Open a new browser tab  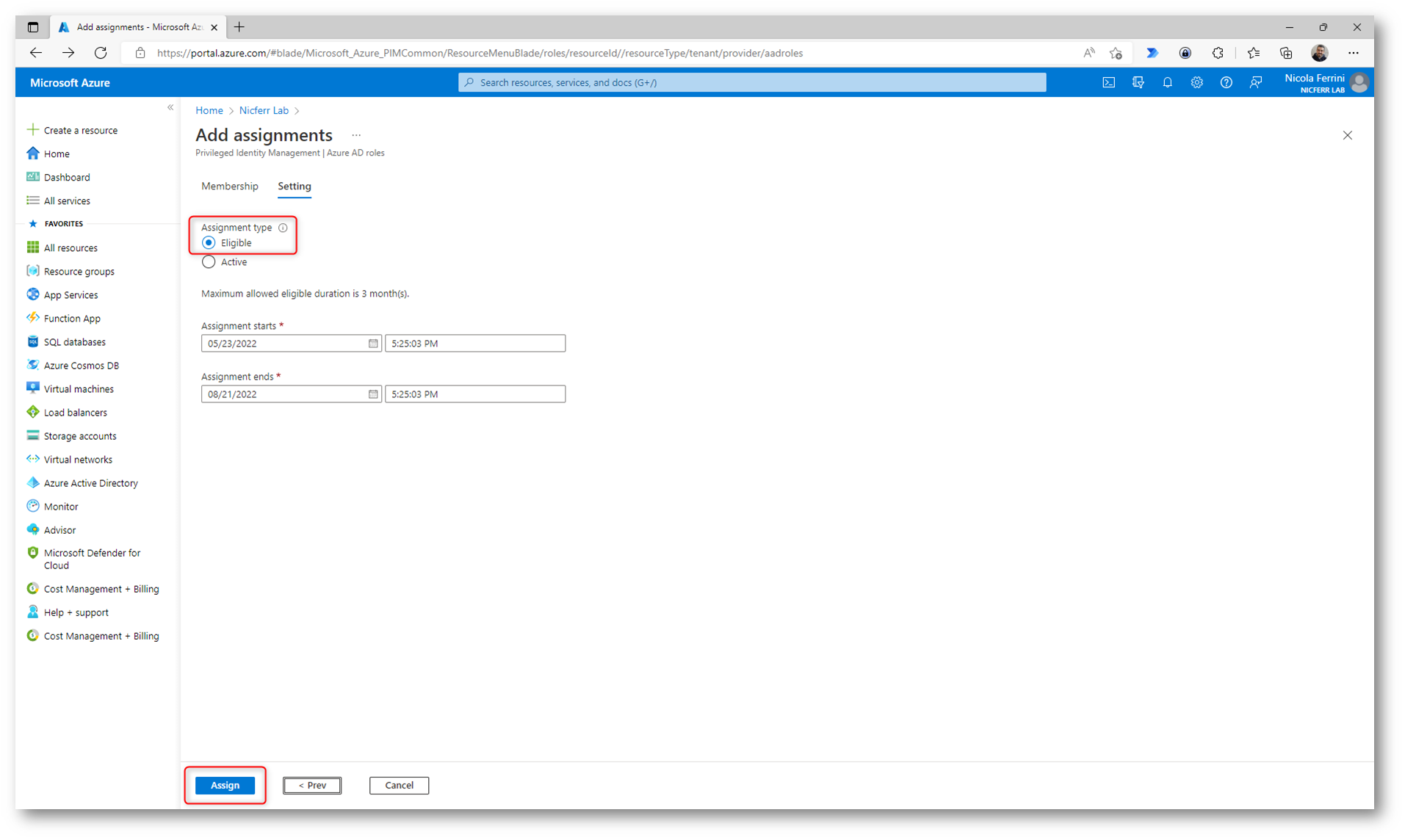point(239,27)
